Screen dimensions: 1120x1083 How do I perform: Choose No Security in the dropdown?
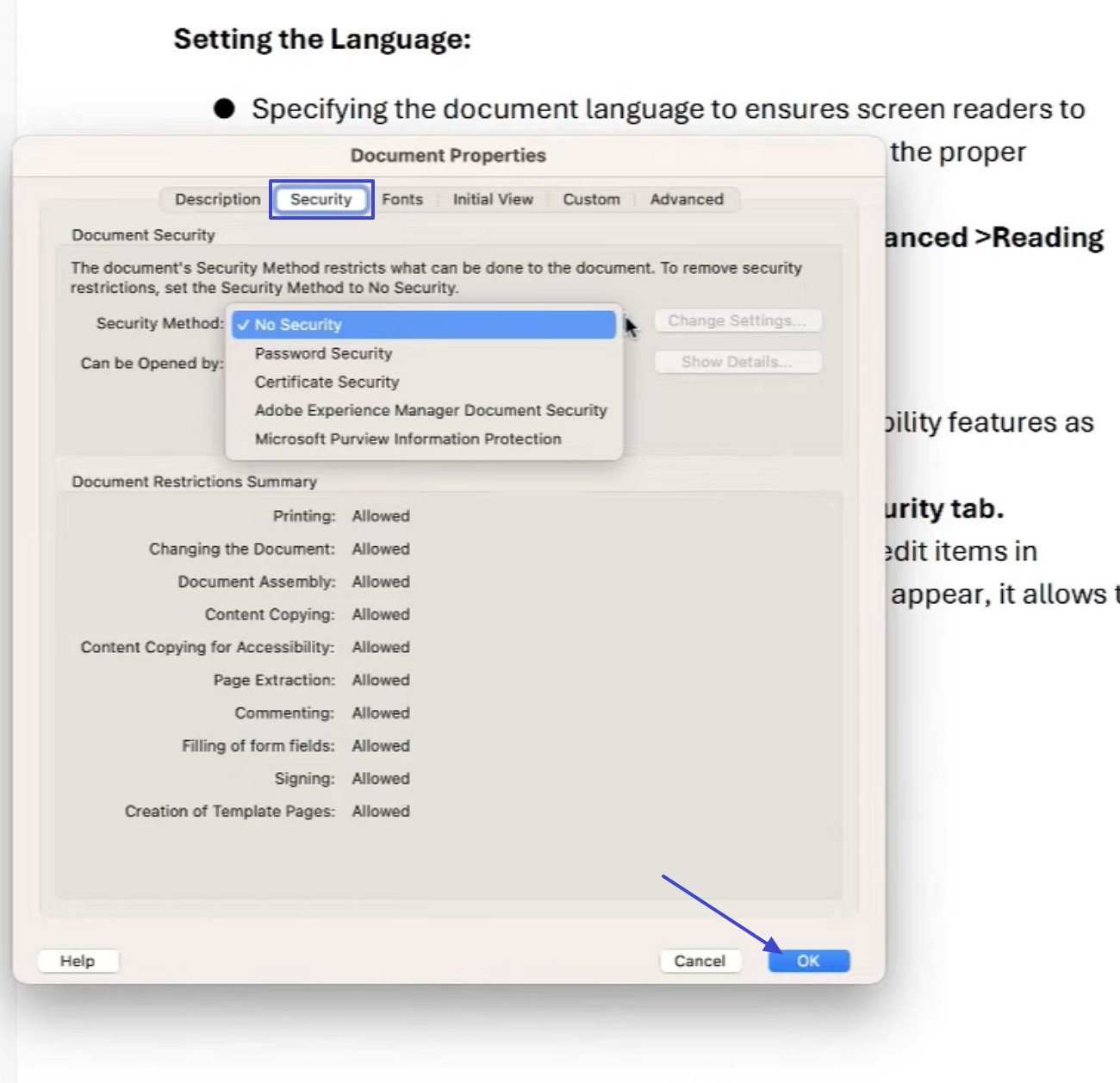pyautogui.click(x=424, y=325)
